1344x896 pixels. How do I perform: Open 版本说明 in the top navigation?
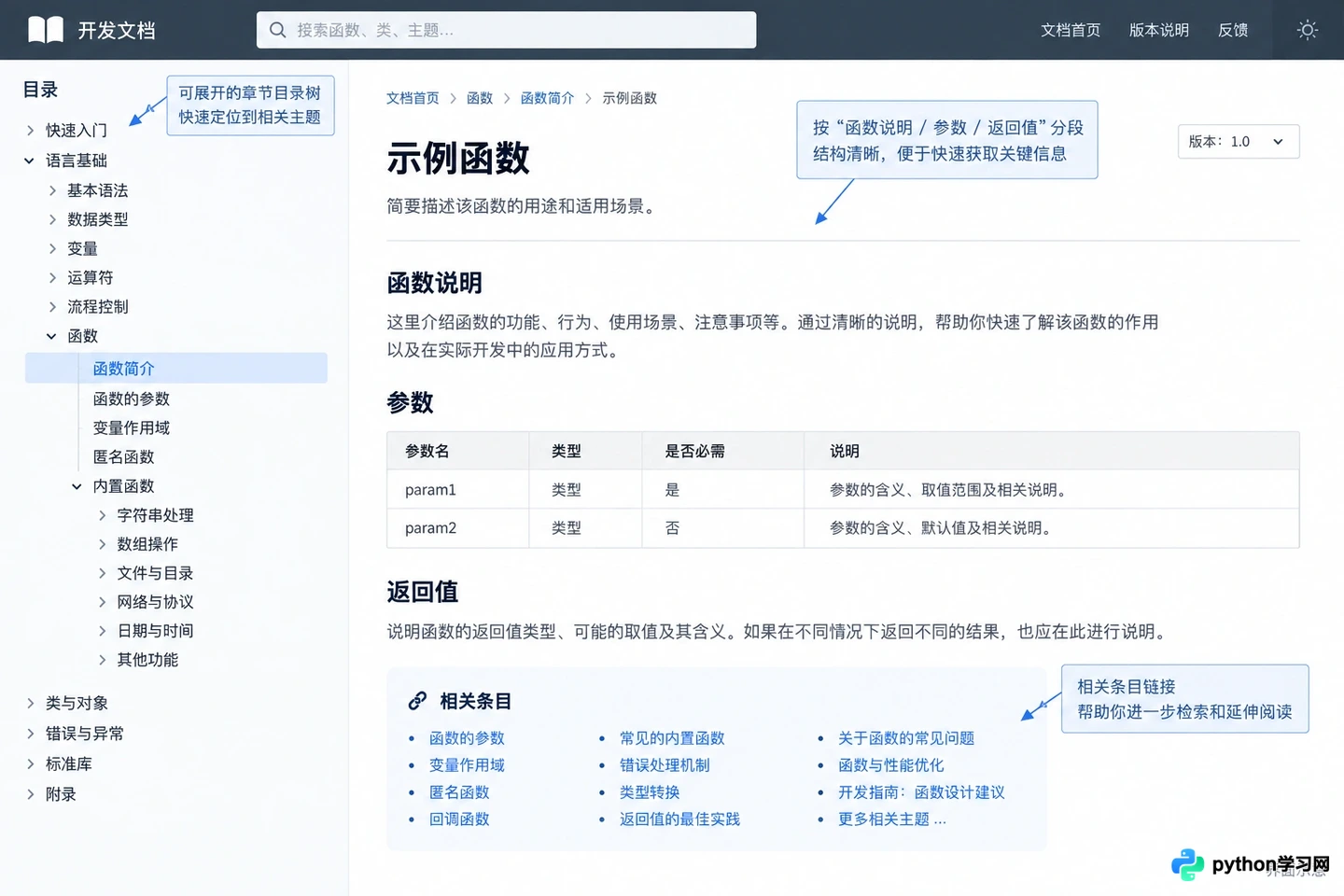click(1159, 30)
